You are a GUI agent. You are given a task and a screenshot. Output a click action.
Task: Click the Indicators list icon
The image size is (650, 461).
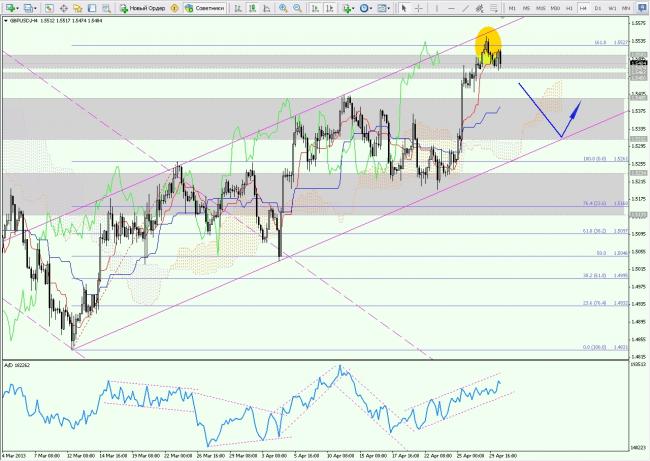347,8
